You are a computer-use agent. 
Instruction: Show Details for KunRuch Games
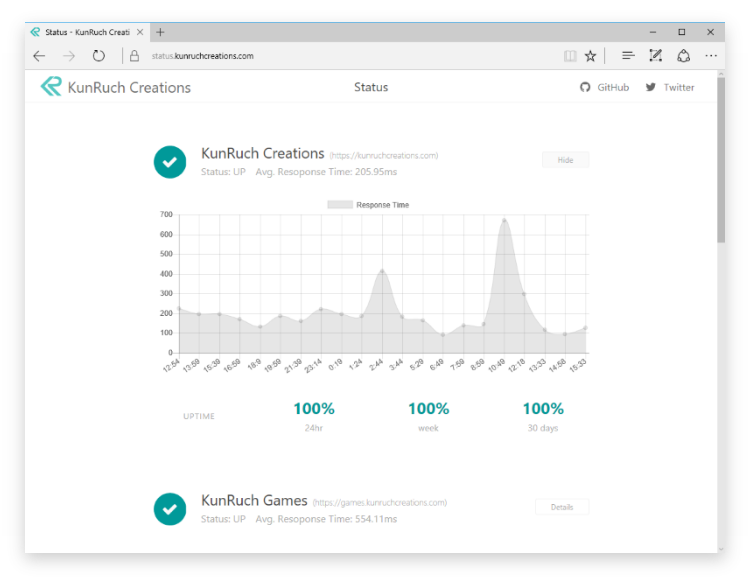click(x=562, y=507)
